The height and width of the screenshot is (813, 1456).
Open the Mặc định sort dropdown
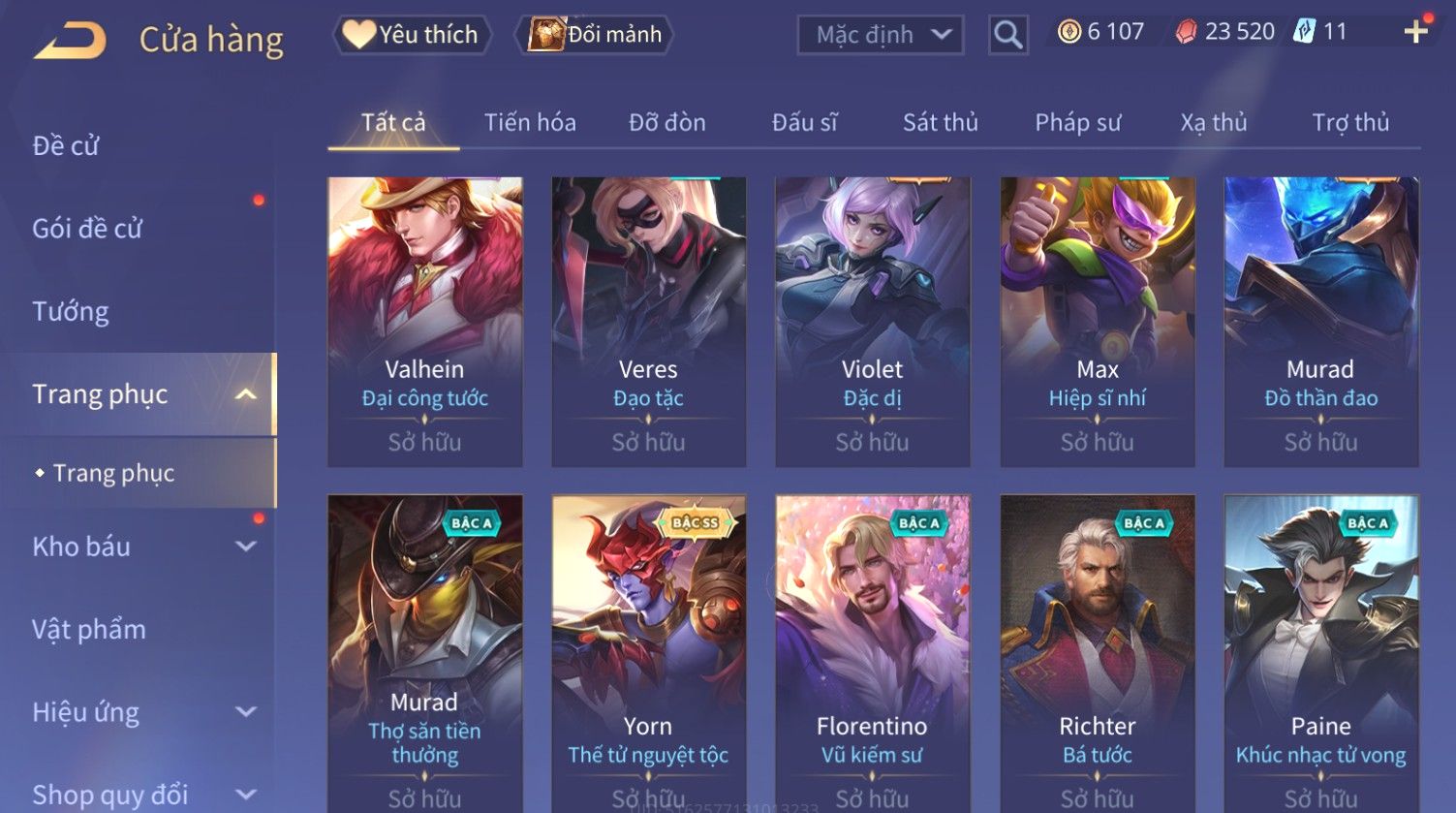880,35
